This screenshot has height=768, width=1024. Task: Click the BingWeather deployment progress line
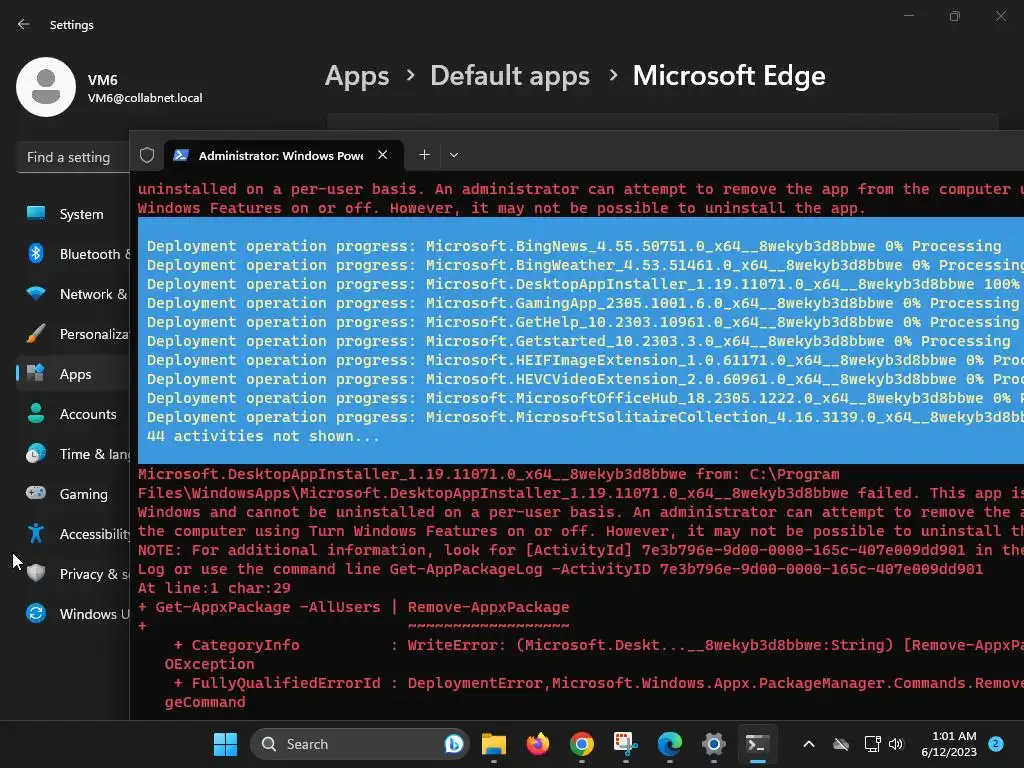(584, 265)
